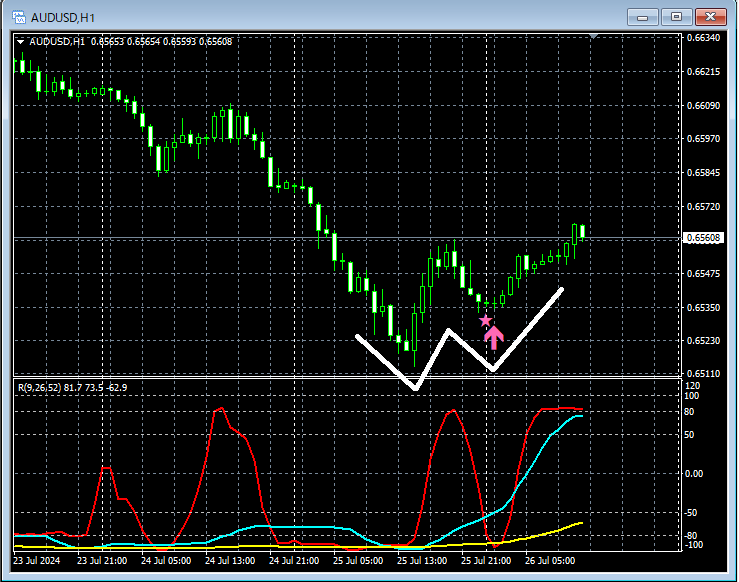Click the indicator scale value -50
Image resolution: width=739 pixels, height=582 pixels.
click(690, 513)
